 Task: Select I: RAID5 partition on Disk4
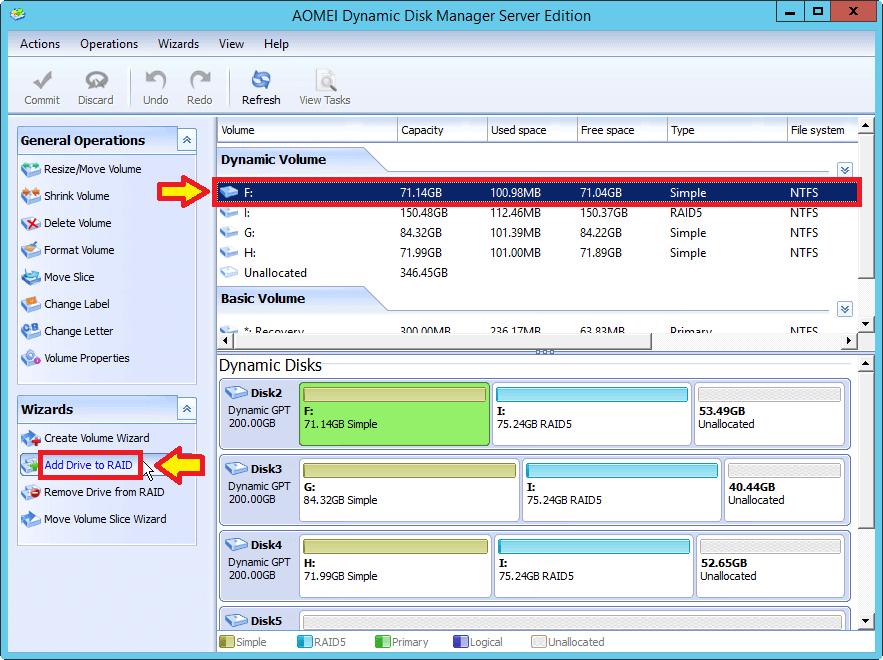[594, 566]
